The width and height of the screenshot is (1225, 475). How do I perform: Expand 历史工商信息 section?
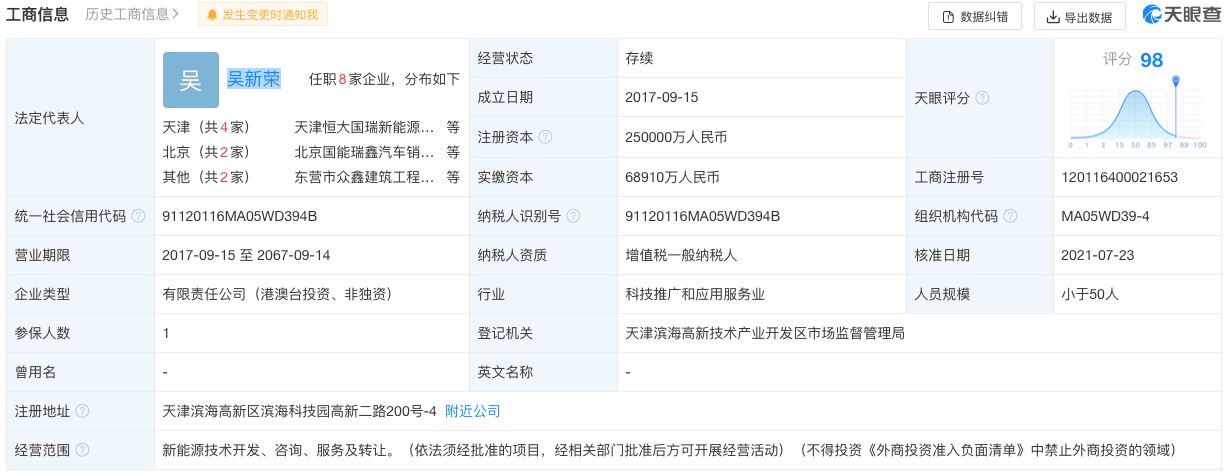coord(132,15)
